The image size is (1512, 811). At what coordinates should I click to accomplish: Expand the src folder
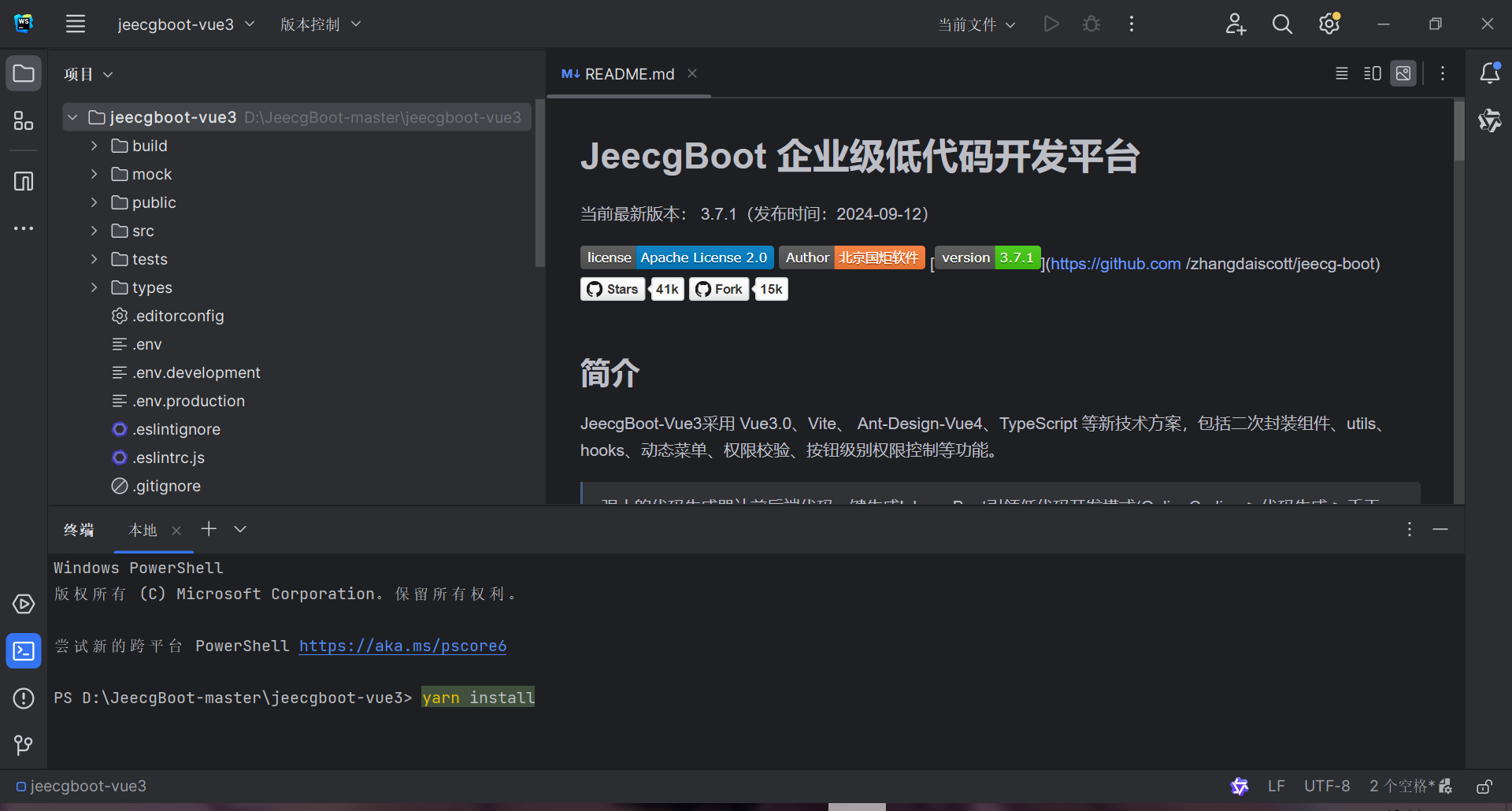(x=94, y=231)
